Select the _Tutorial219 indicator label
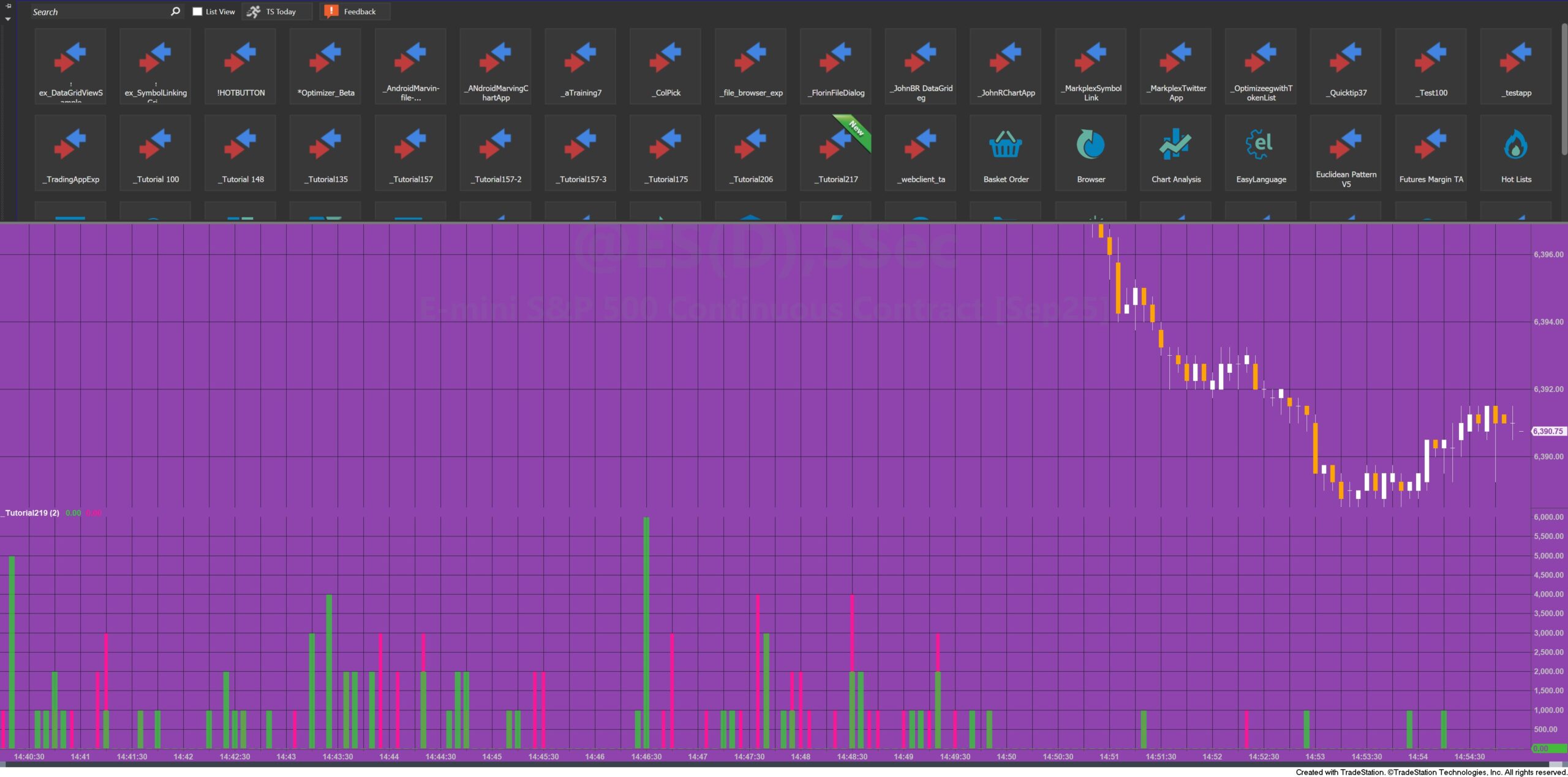Screen dimensions: 1568x777 pos(32,513)
